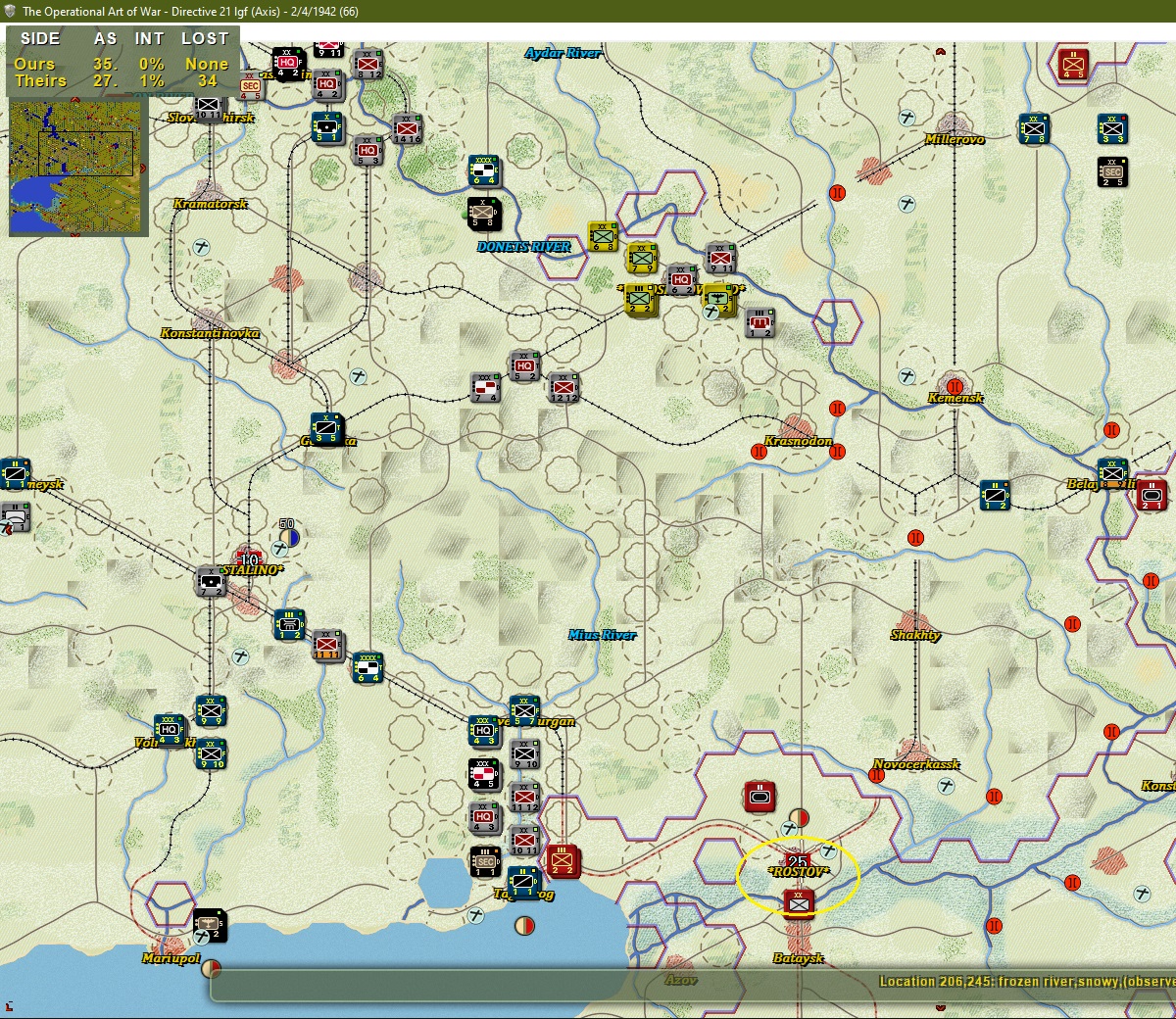The width and height of the screenshot is (1176, 1019).
Task: Select the black 5-8 brigade counter
Action: 484,214
